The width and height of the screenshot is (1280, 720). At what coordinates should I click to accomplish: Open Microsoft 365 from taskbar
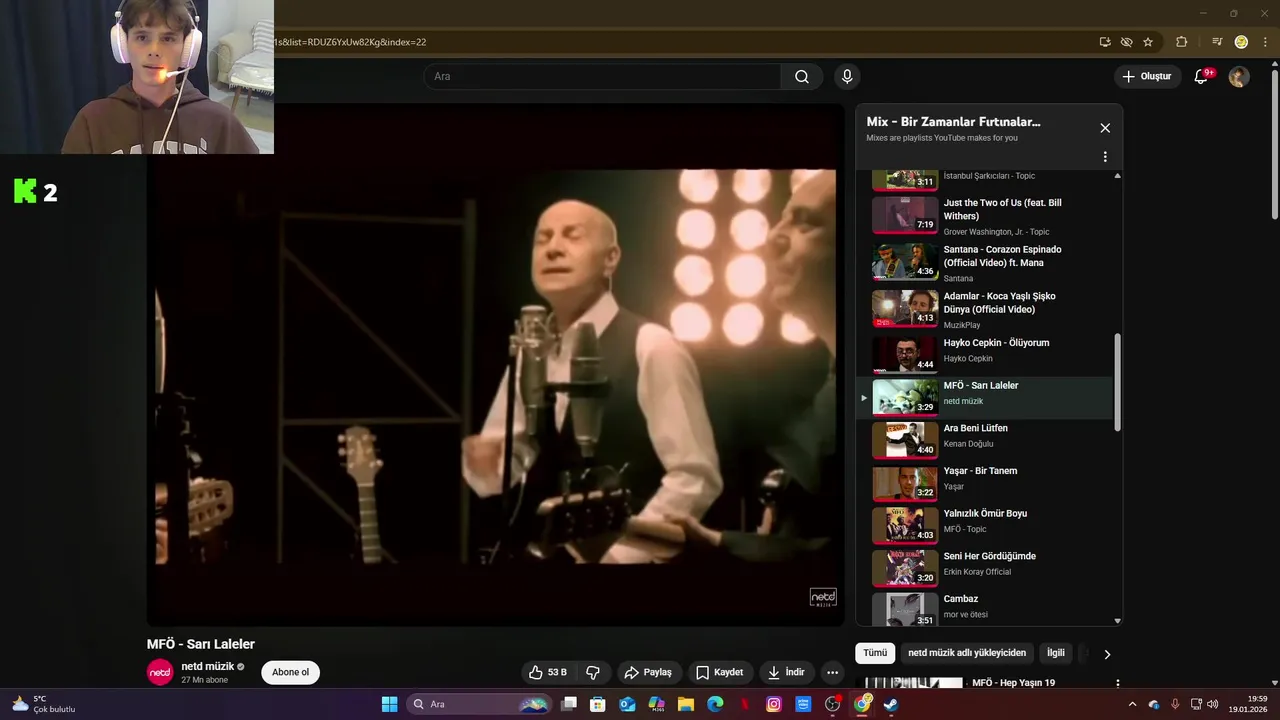click(x=657, y=704)
